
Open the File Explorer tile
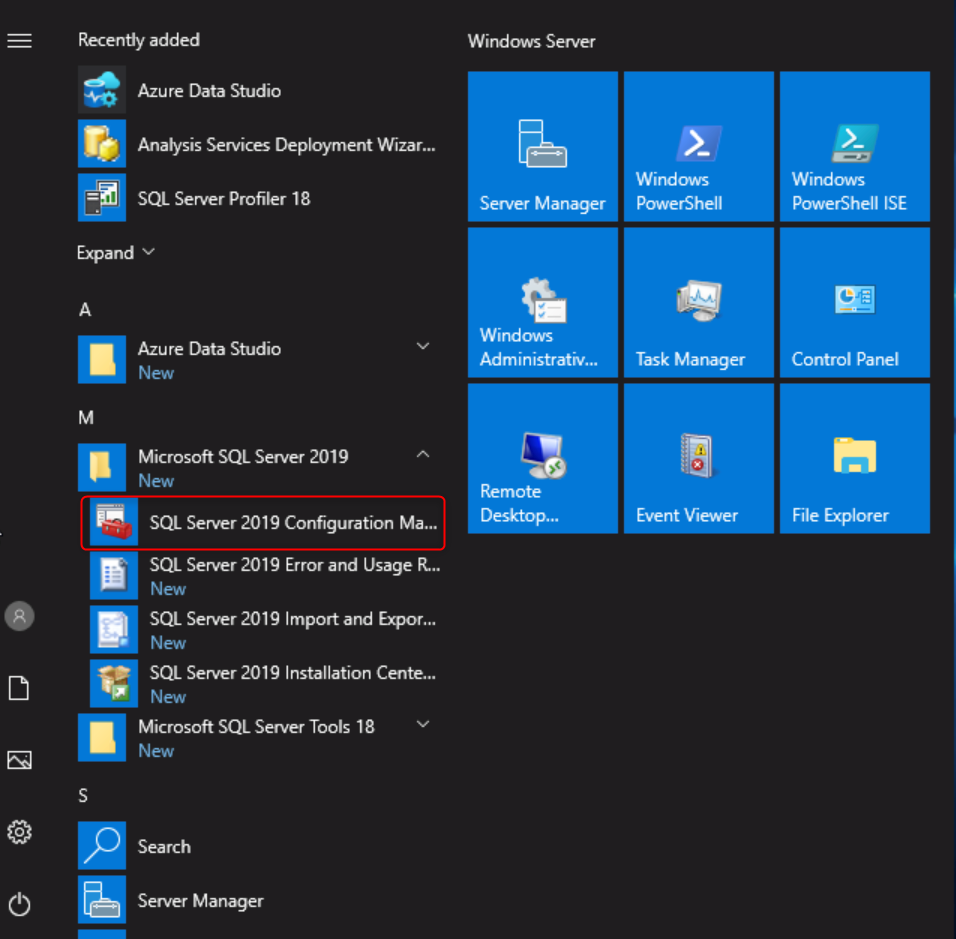855,459
